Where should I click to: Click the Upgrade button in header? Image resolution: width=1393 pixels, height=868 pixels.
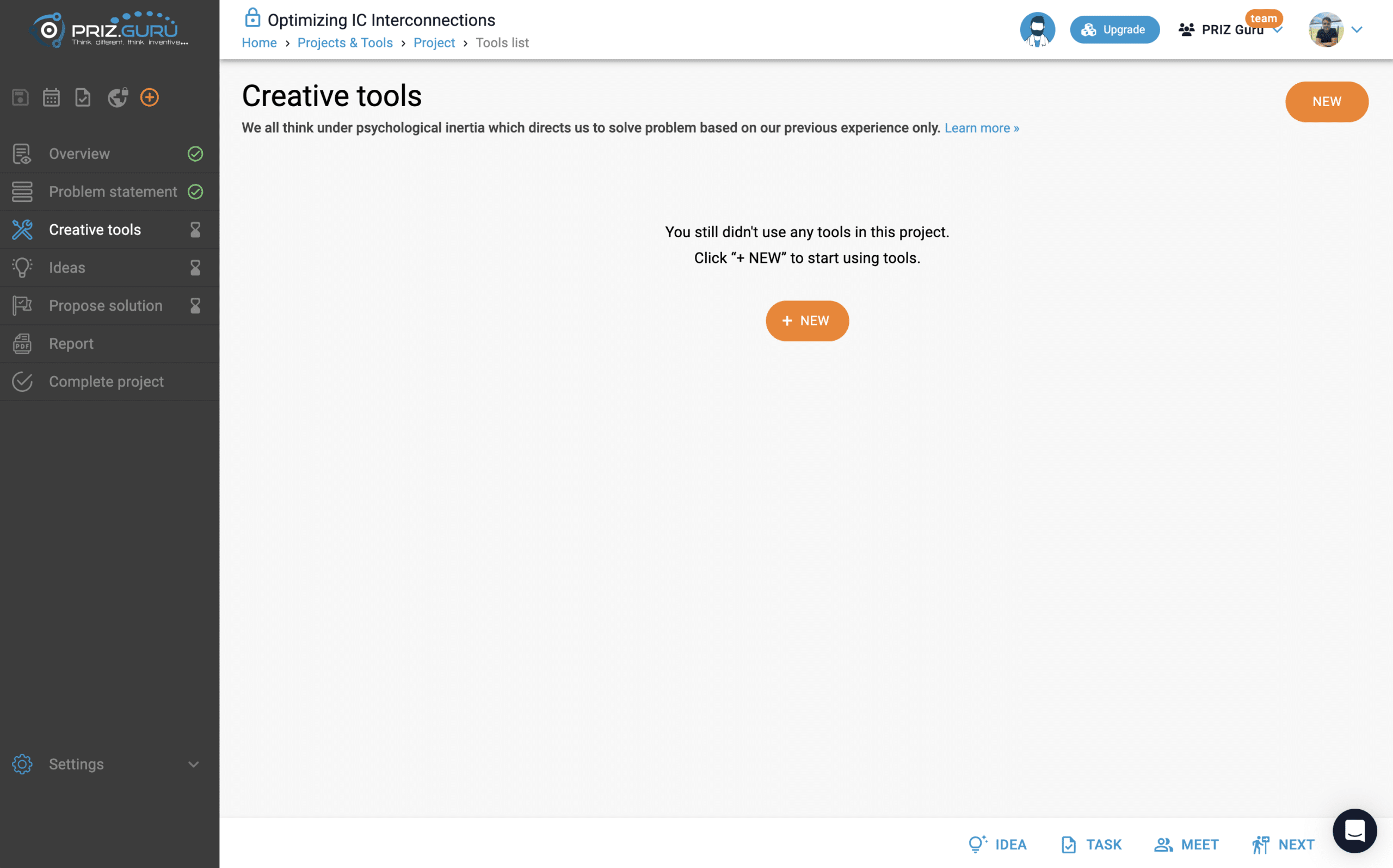point(1114,29)
